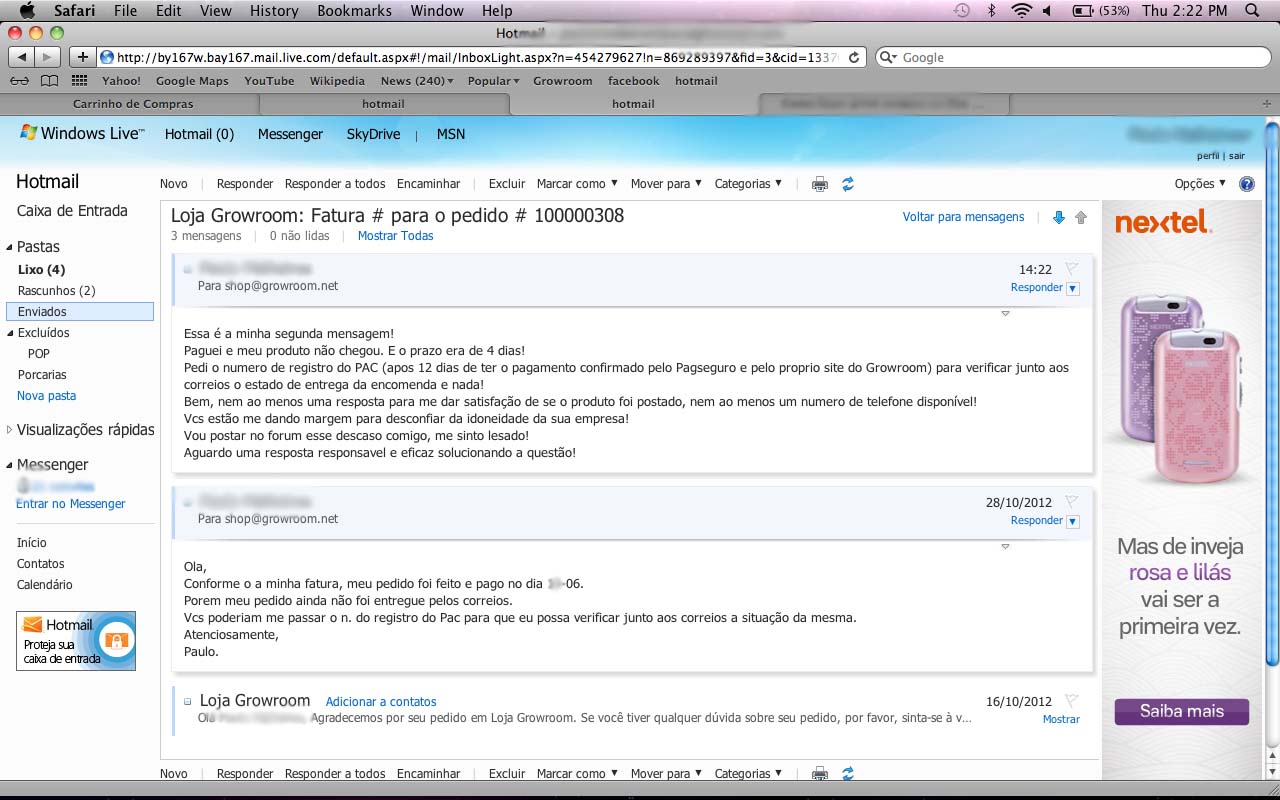Click the Time Machine menu bar icon
This screenshot has width=1280, height=800.
point(961,10)
